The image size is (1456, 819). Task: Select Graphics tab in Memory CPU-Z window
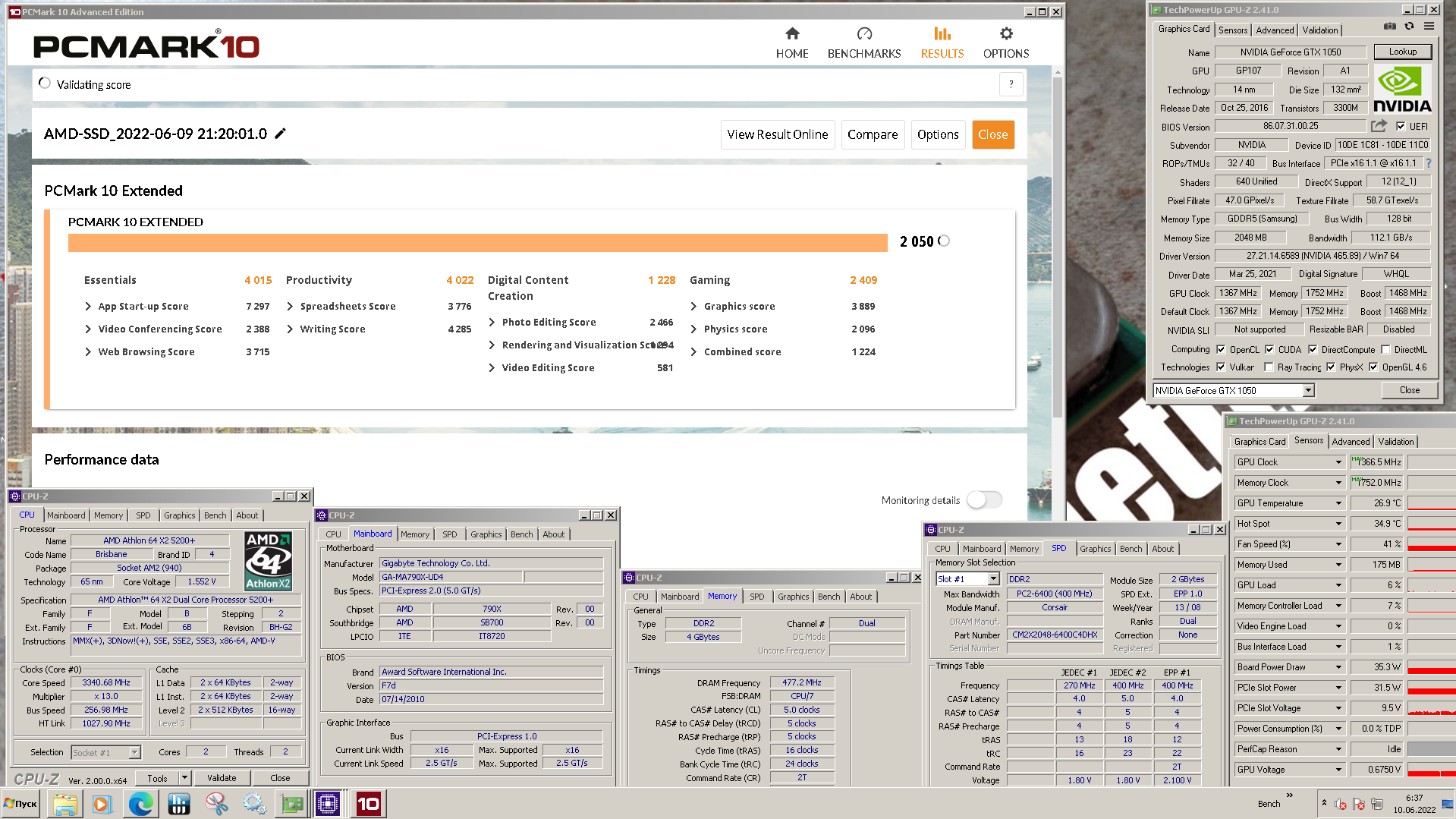tap(793, 596)
